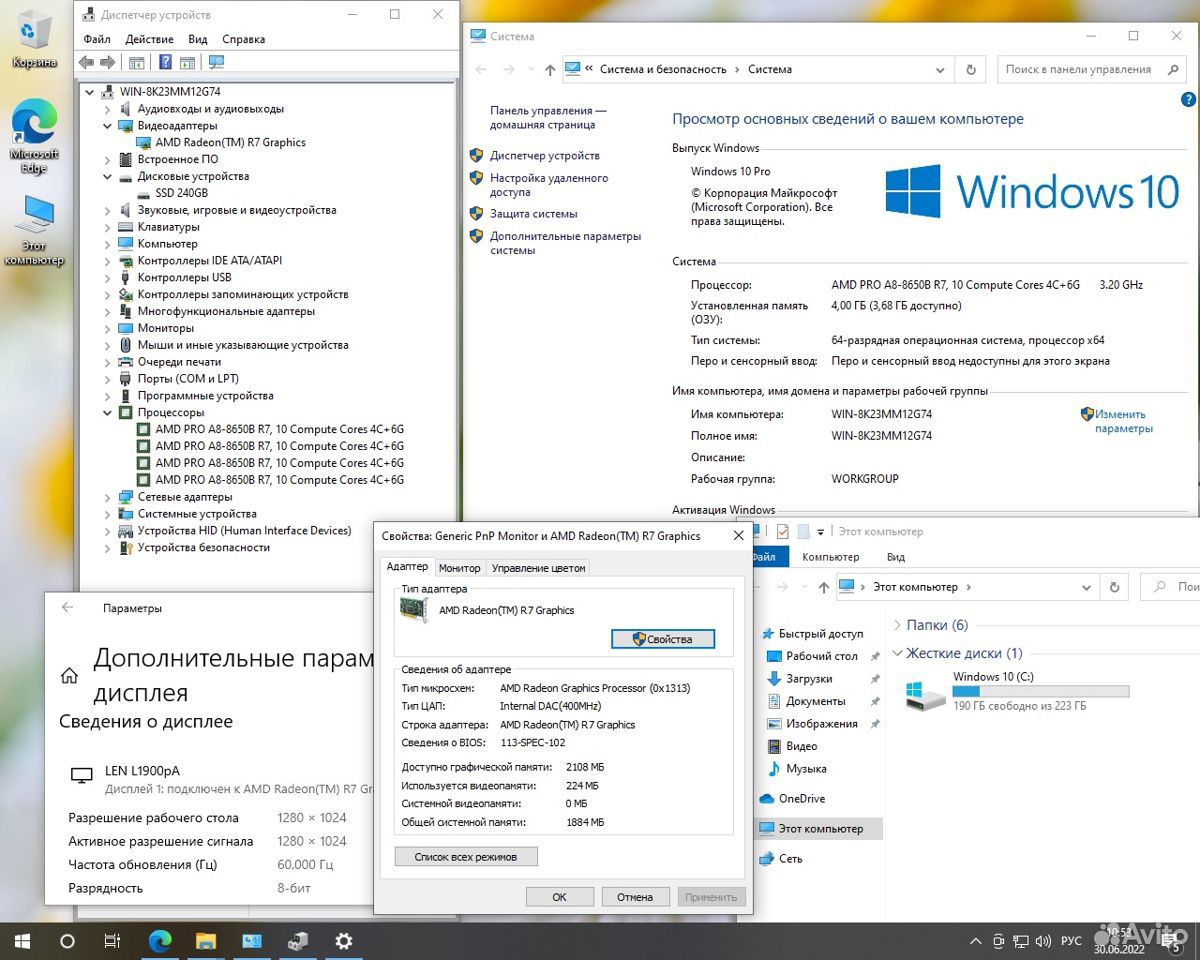Image resolution: width=1200 pixels, height=960 pixels.
Task: Expand the Клавиатуры node
Action: click(108, 227)
